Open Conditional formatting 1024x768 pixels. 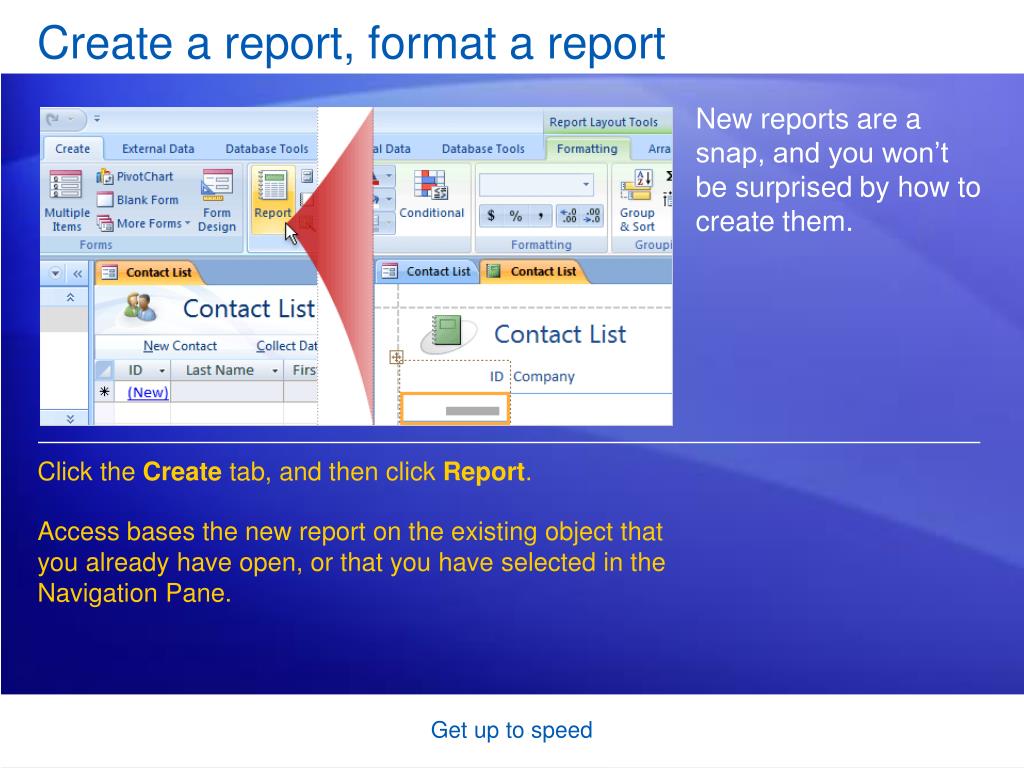coord(431,195)
